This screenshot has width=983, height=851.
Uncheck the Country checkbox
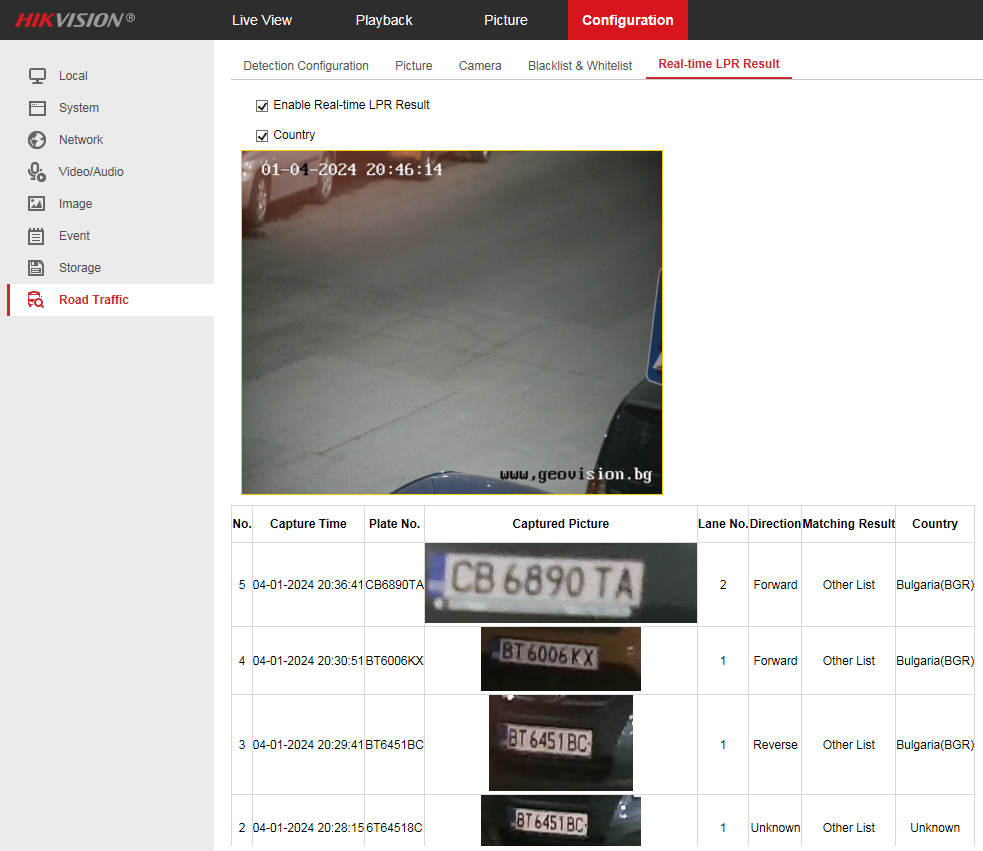(262, 135)
